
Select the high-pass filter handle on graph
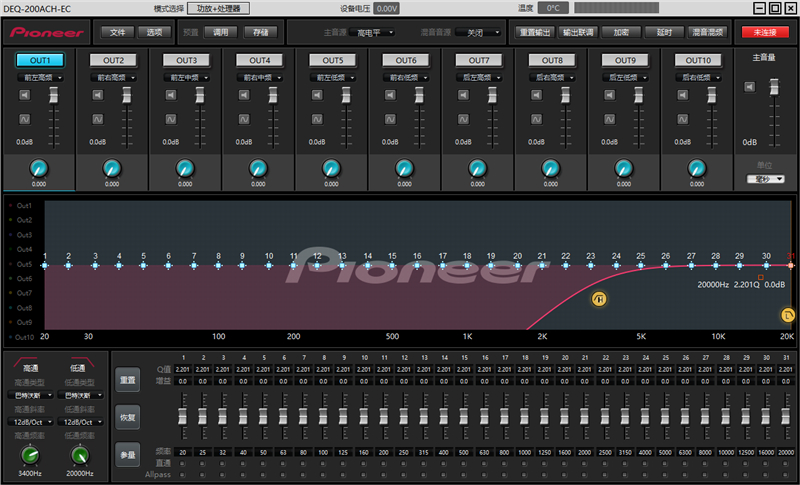point(599,298)
